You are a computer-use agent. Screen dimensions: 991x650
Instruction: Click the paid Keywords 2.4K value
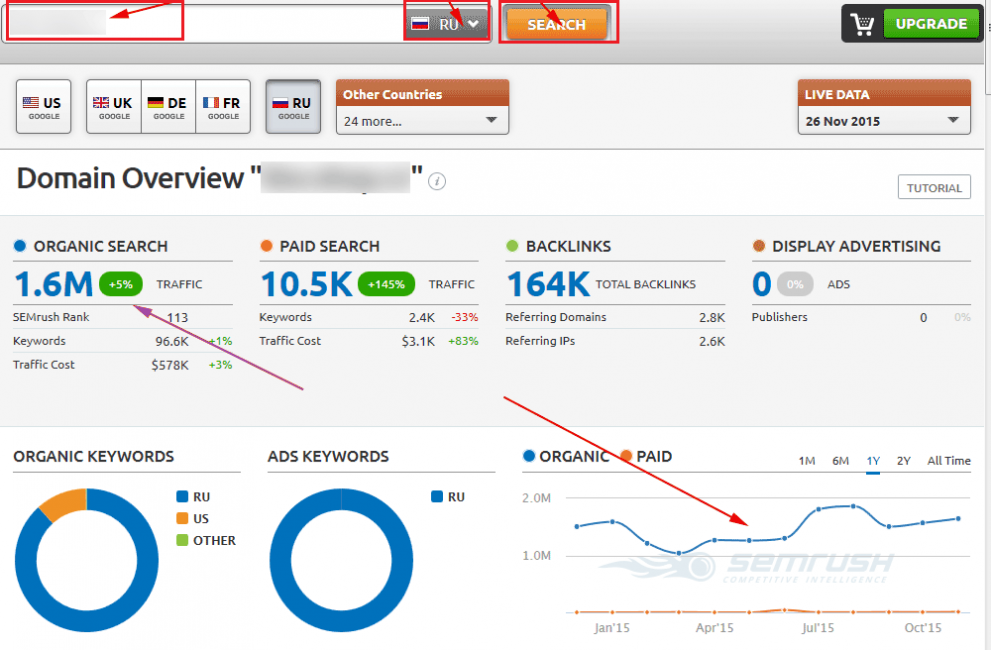click(x=422, y=317)
